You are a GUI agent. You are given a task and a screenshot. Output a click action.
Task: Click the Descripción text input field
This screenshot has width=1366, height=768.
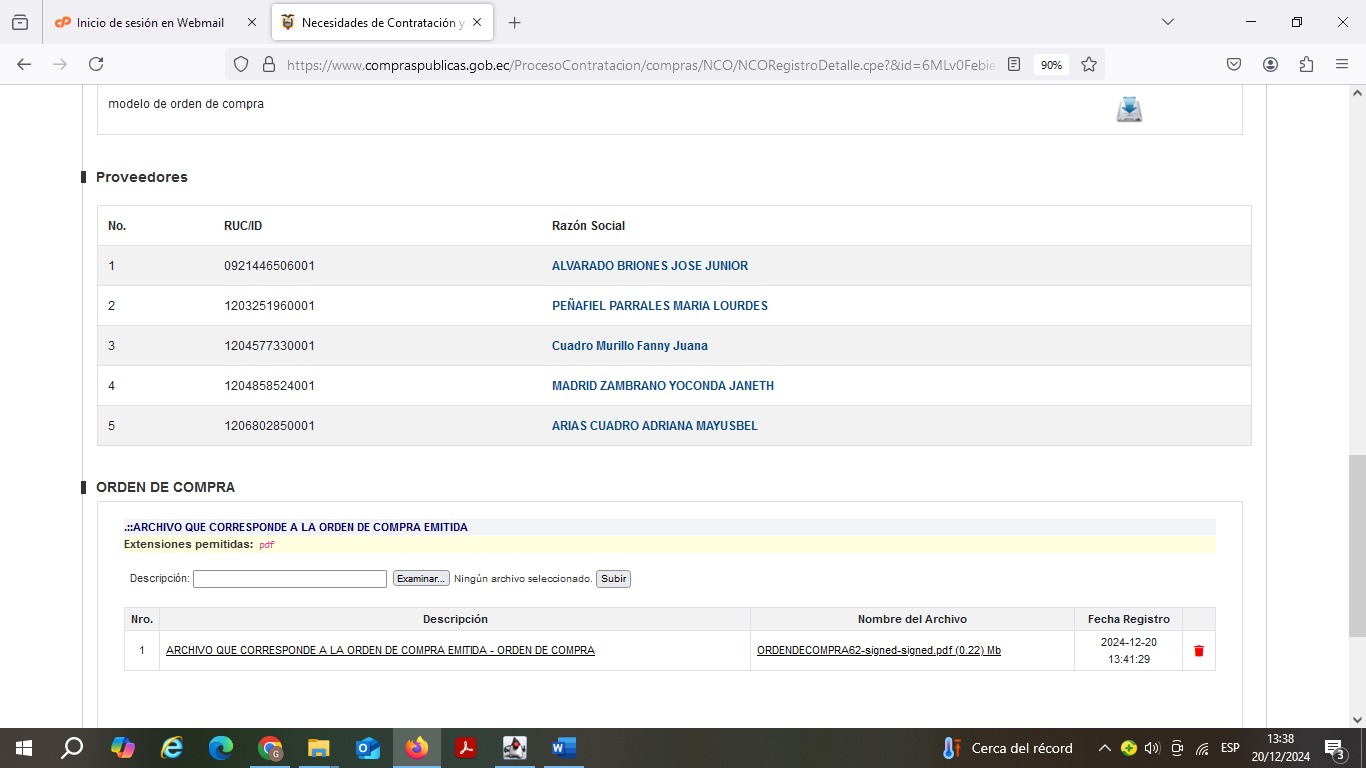(289, 579)
